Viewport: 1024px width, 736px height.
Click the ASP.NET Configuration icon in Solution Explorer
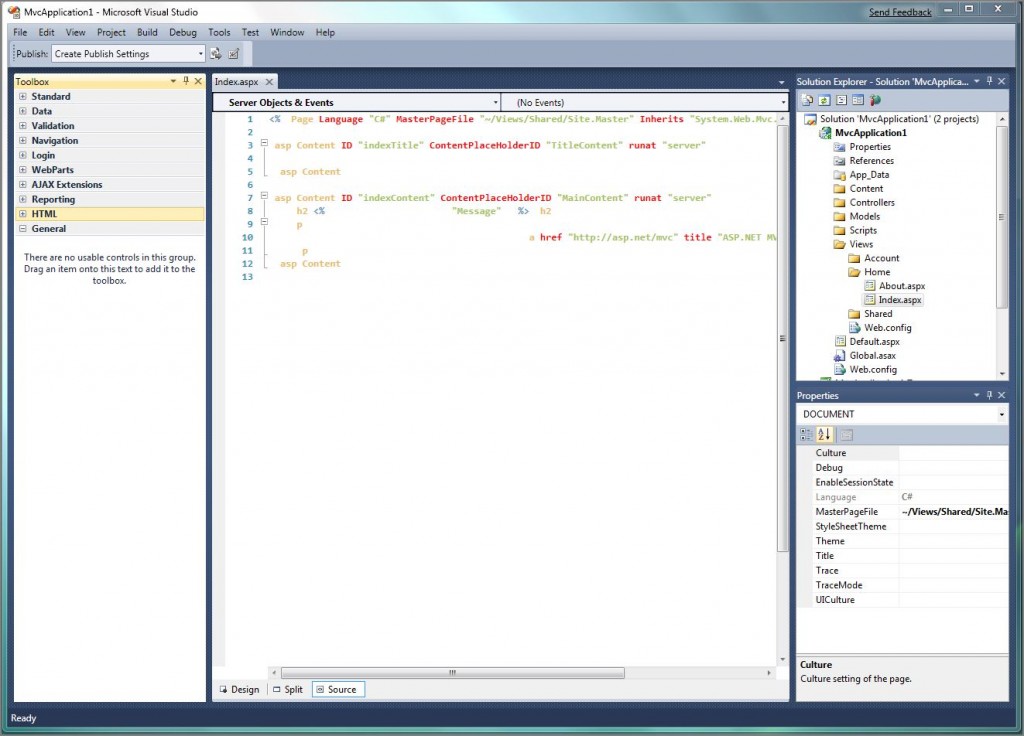(875, 100)
